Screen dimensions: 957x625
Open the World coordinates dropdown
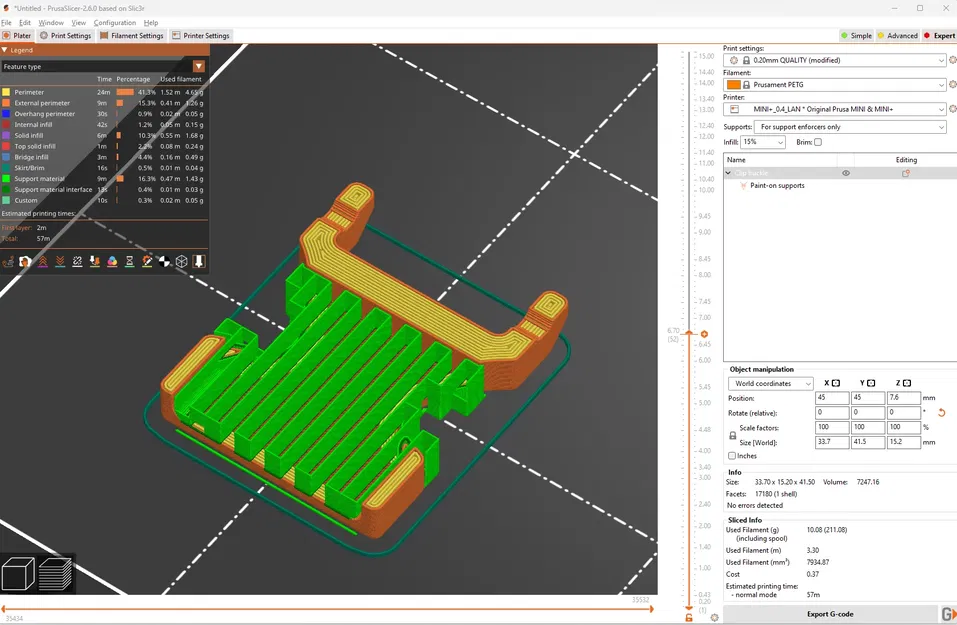point(770,384)
